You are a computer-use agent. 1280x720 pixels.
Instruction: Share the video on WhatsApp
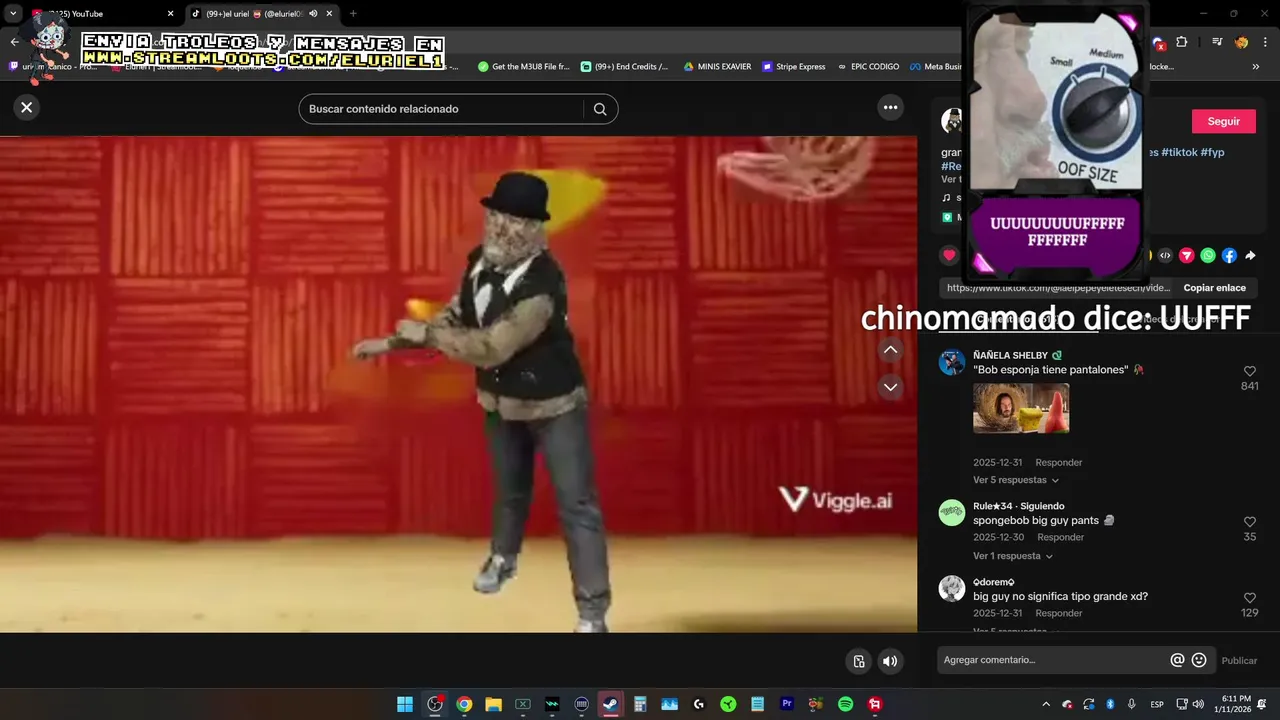(1208, 256)
